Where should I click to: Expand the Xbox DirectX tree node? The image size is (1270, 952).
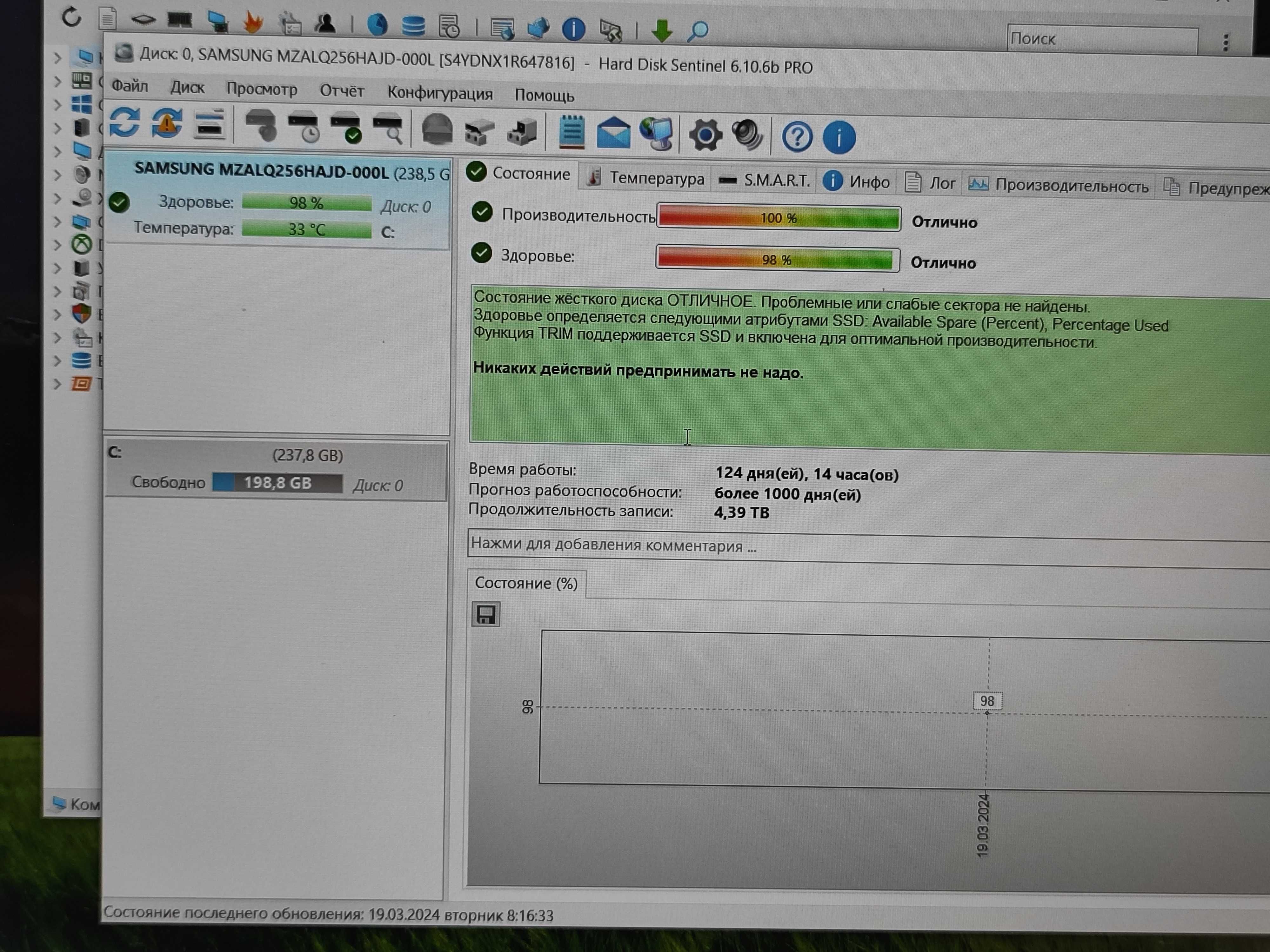pos(57,244)
